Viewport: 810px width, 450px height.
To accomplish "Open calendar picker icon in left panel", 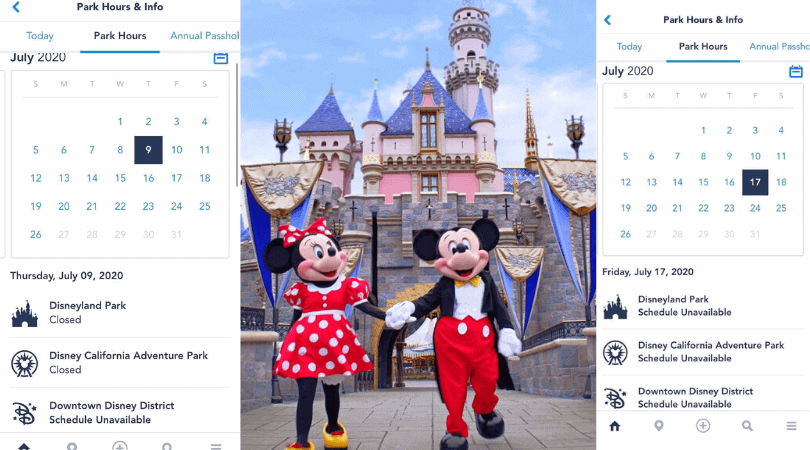I will click(x=221, y=58).
